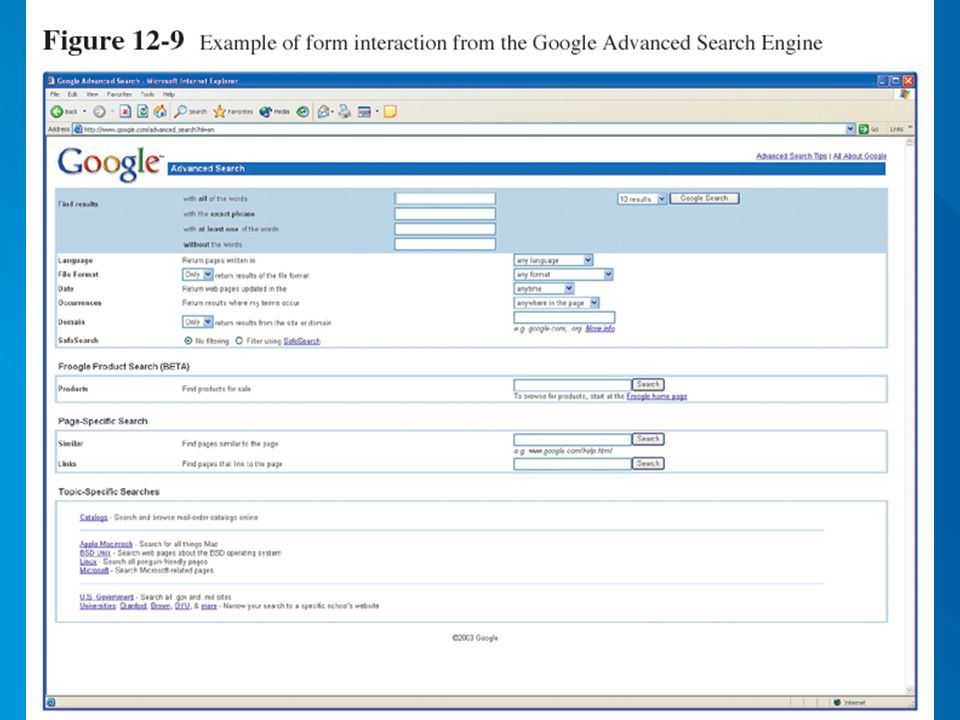Open the anywhere in the page dropdown
The image size is (960, 720).
coord(557,303)
